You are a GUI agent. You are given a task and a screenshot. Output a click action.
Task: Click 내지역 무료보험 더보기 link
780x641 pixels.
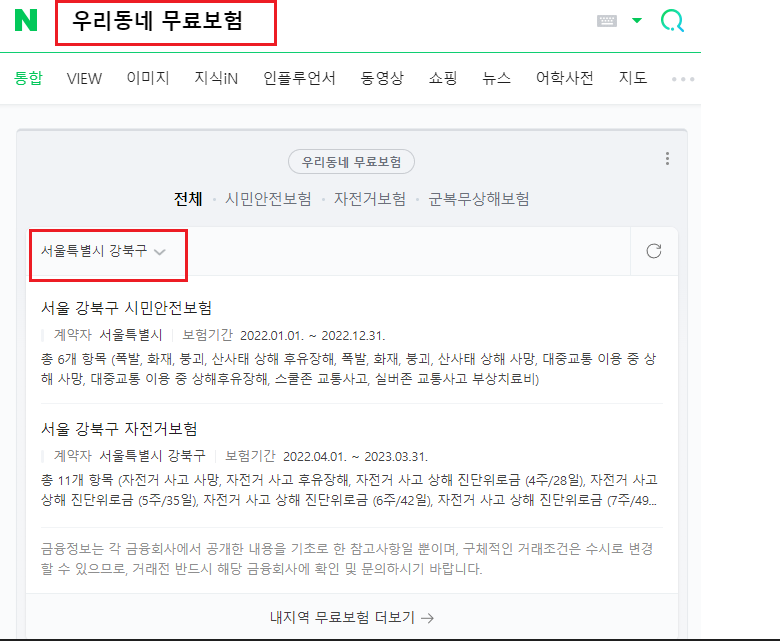point(352,618)
